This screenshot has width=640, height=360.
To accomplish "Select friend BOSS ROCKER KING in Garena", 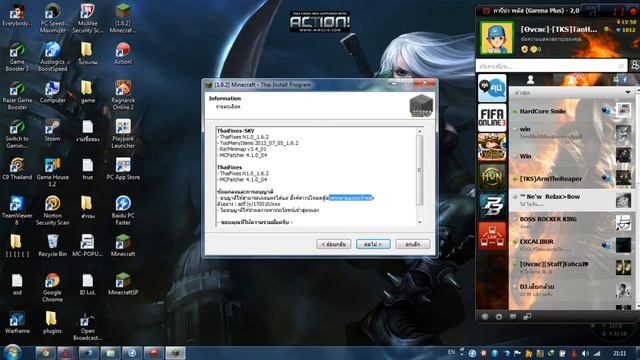I will coord(571,222).
